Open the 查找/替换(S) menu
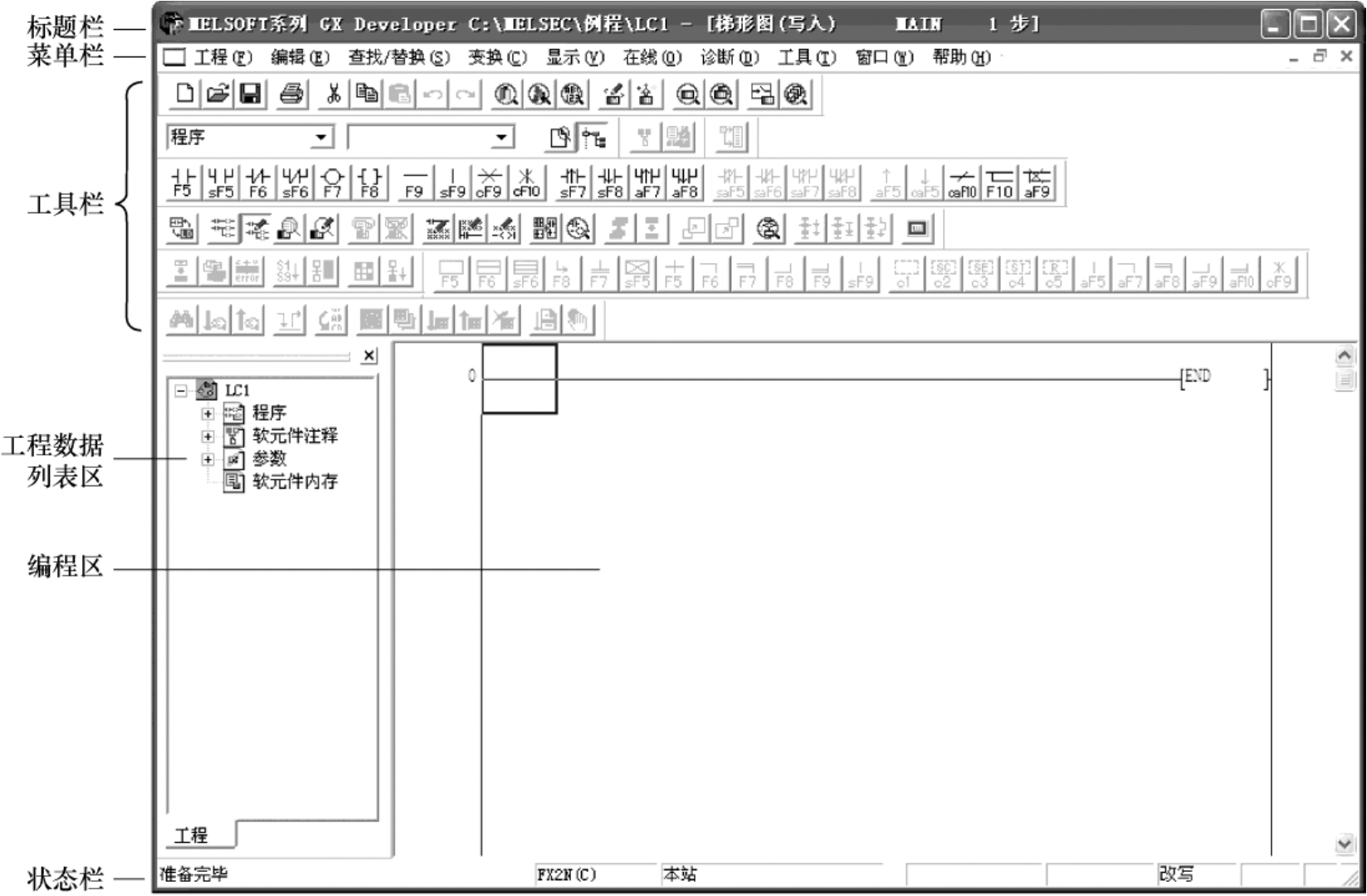The image size is (1367, 896). point(398,57)
